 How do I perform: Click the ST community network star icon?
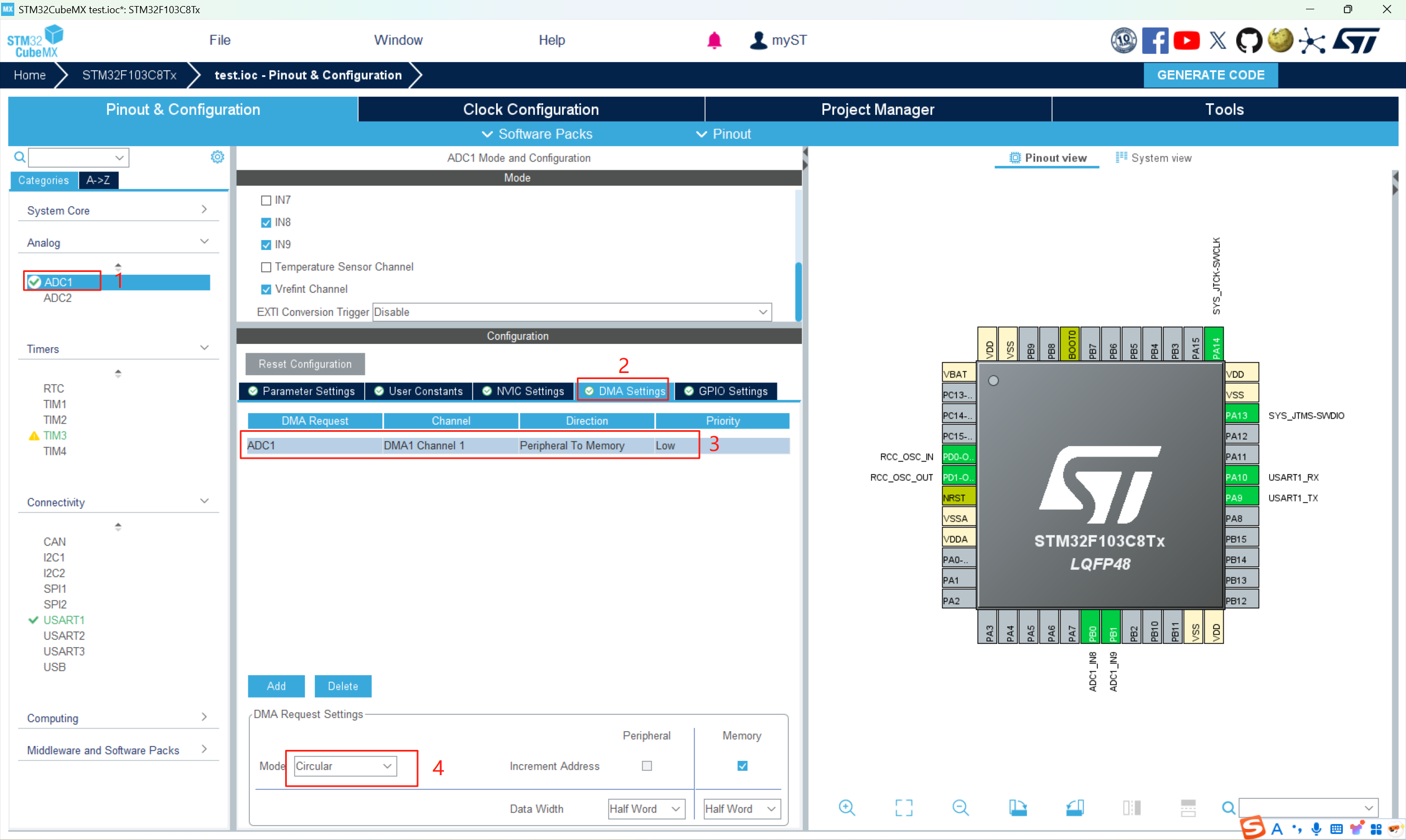point(1312,40)
